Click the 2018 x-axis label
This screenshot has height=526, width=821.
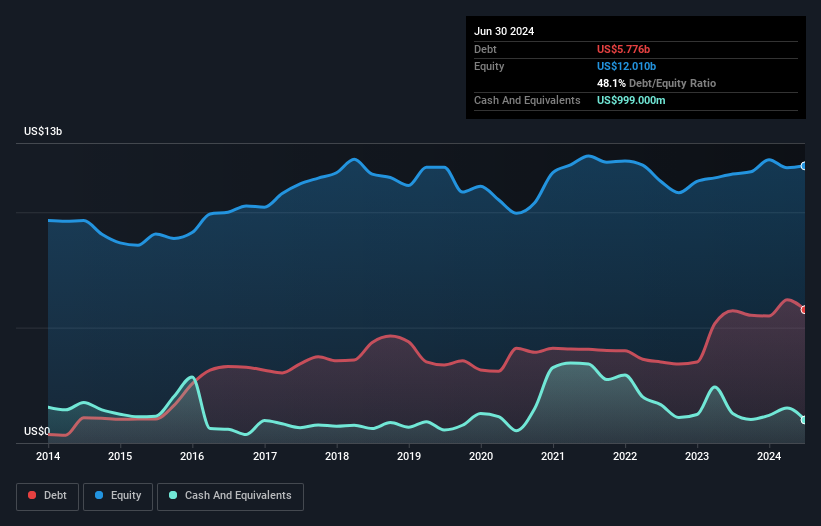pyautogui.click(x=337, y=456)
